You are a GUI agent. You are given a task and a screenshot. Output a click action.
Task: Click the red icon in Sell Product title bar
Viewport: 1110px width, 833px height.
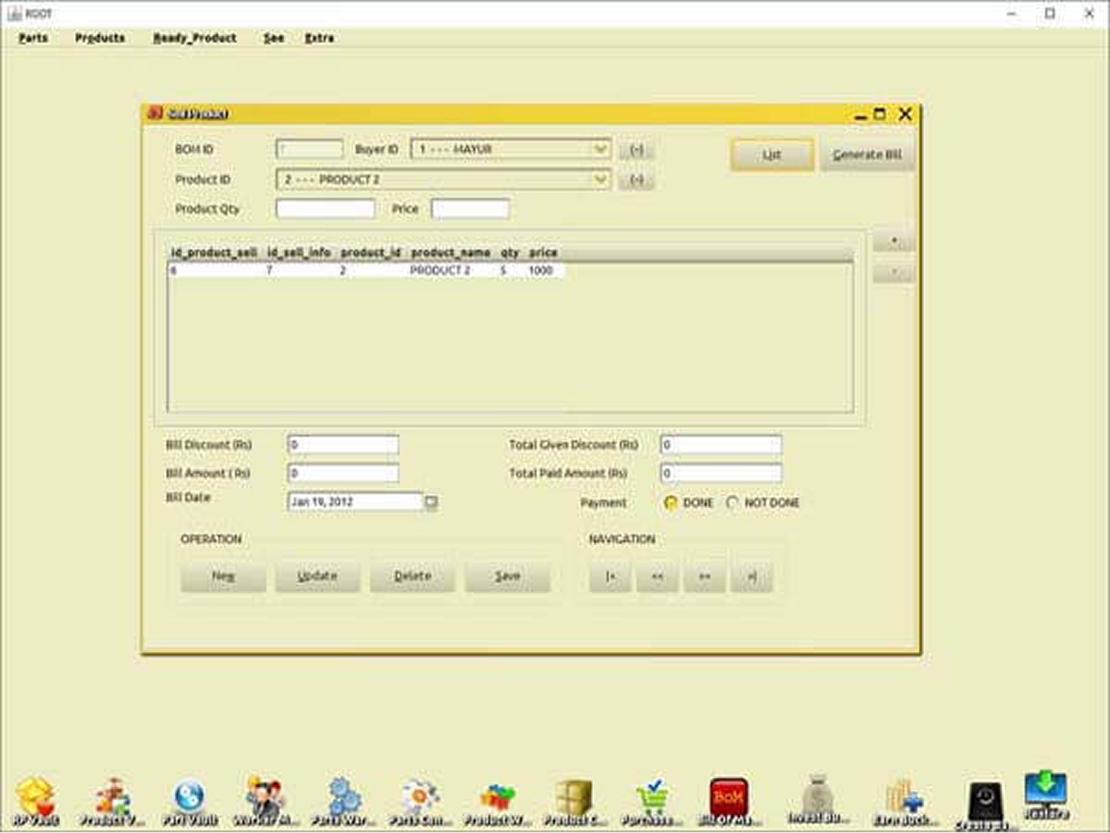(155, 113)
